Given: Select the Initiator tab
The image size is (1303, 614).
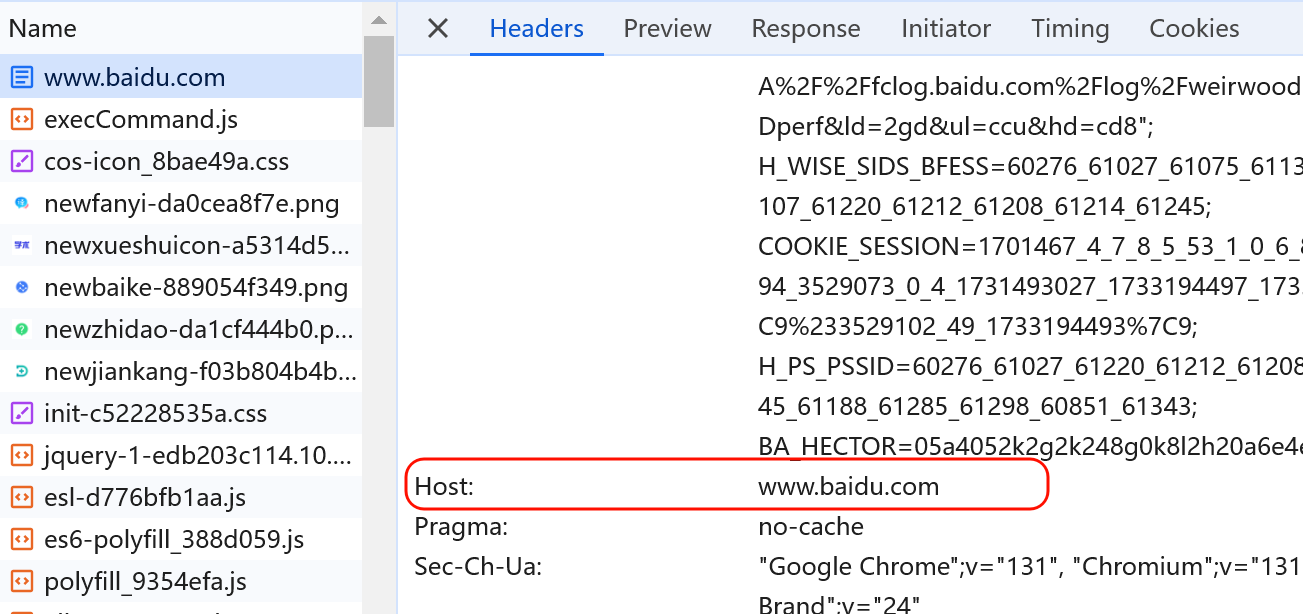Looking at the screenshot, I should [946, 29].
